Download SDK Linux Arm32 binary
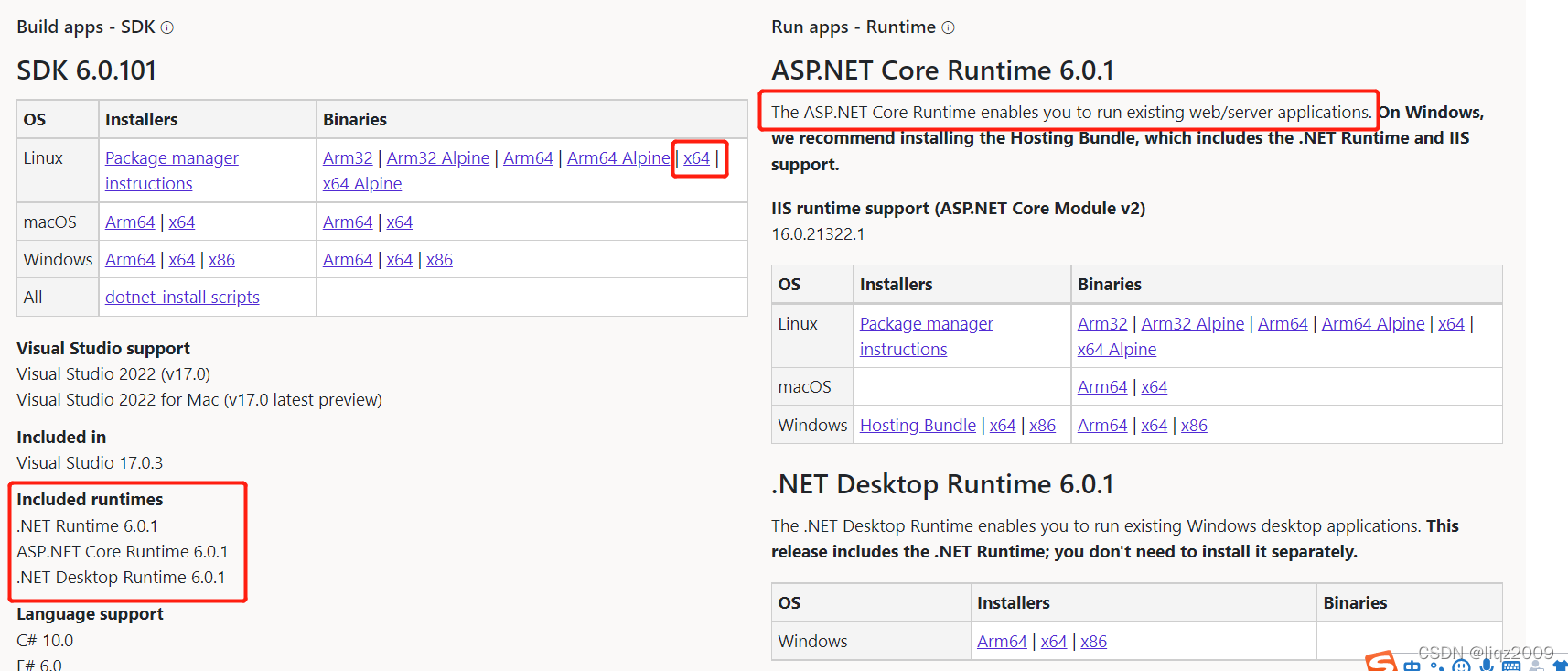Viewport: 1568px width, 671px height. (348, 157)
